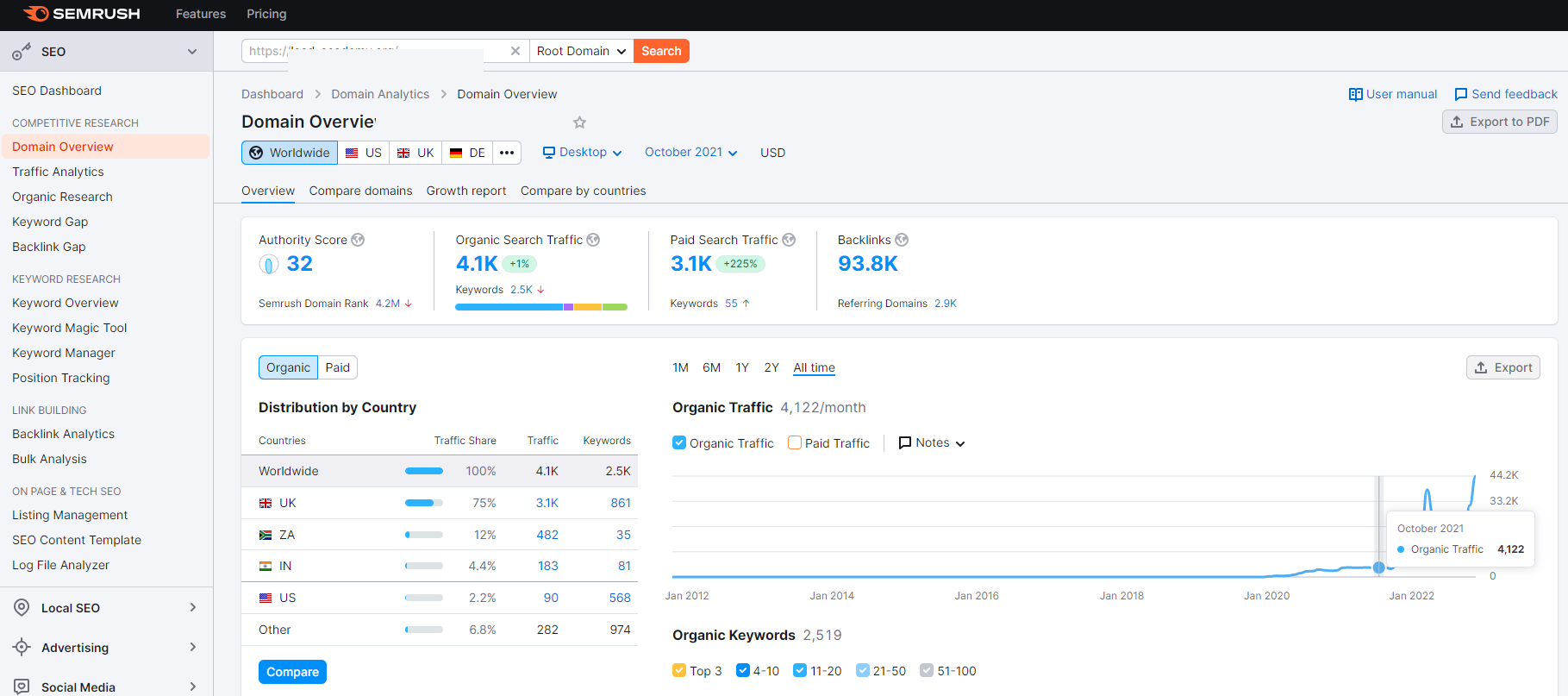Click the UK traffic share bar
The image size is (1568, 696).
(x=424, y=503)
